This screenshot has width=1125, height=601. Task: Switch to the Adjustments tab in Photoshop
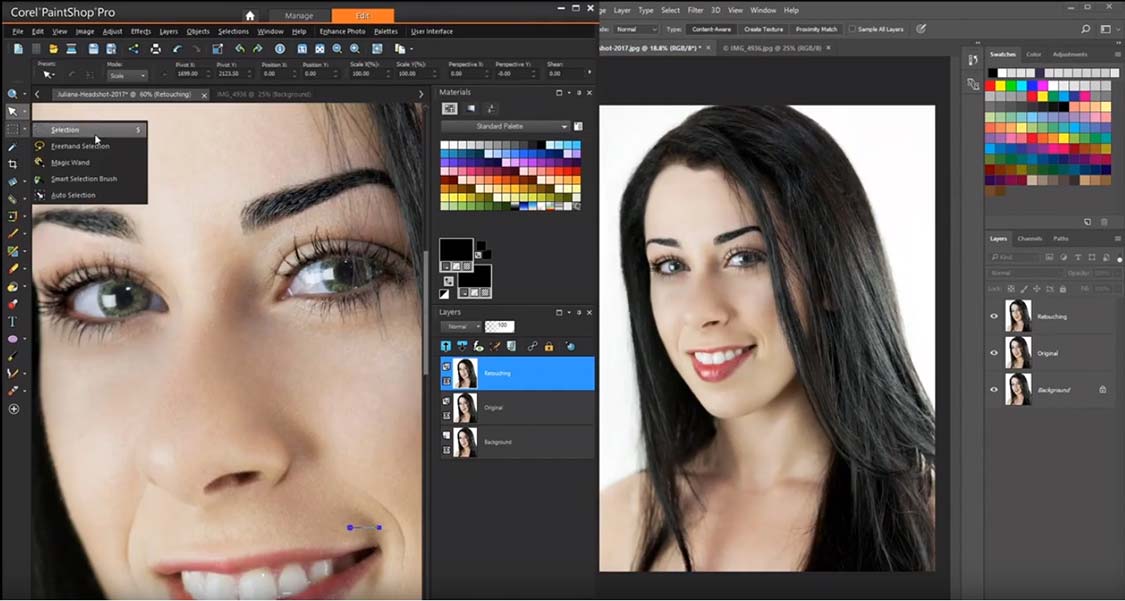[x=1070, y=55]
